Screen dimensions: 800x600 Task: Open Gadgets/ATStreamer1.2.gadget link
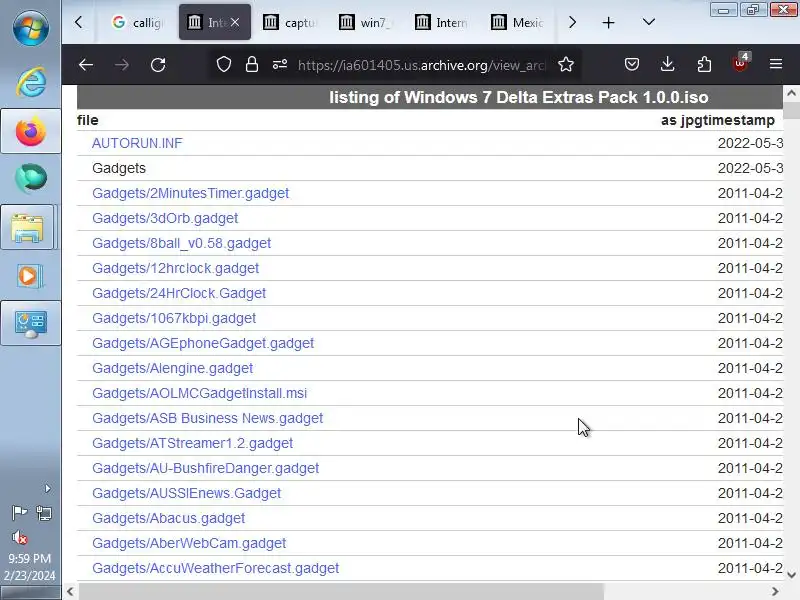point(192,443)
